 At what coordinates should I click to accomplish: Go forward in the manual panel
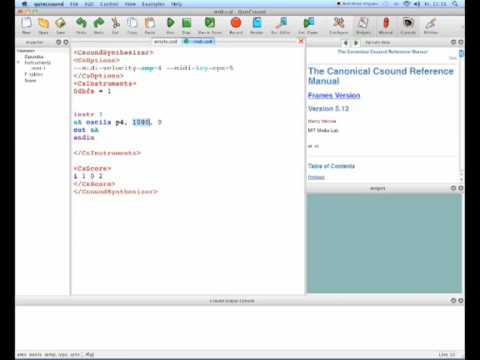[356, 43]
